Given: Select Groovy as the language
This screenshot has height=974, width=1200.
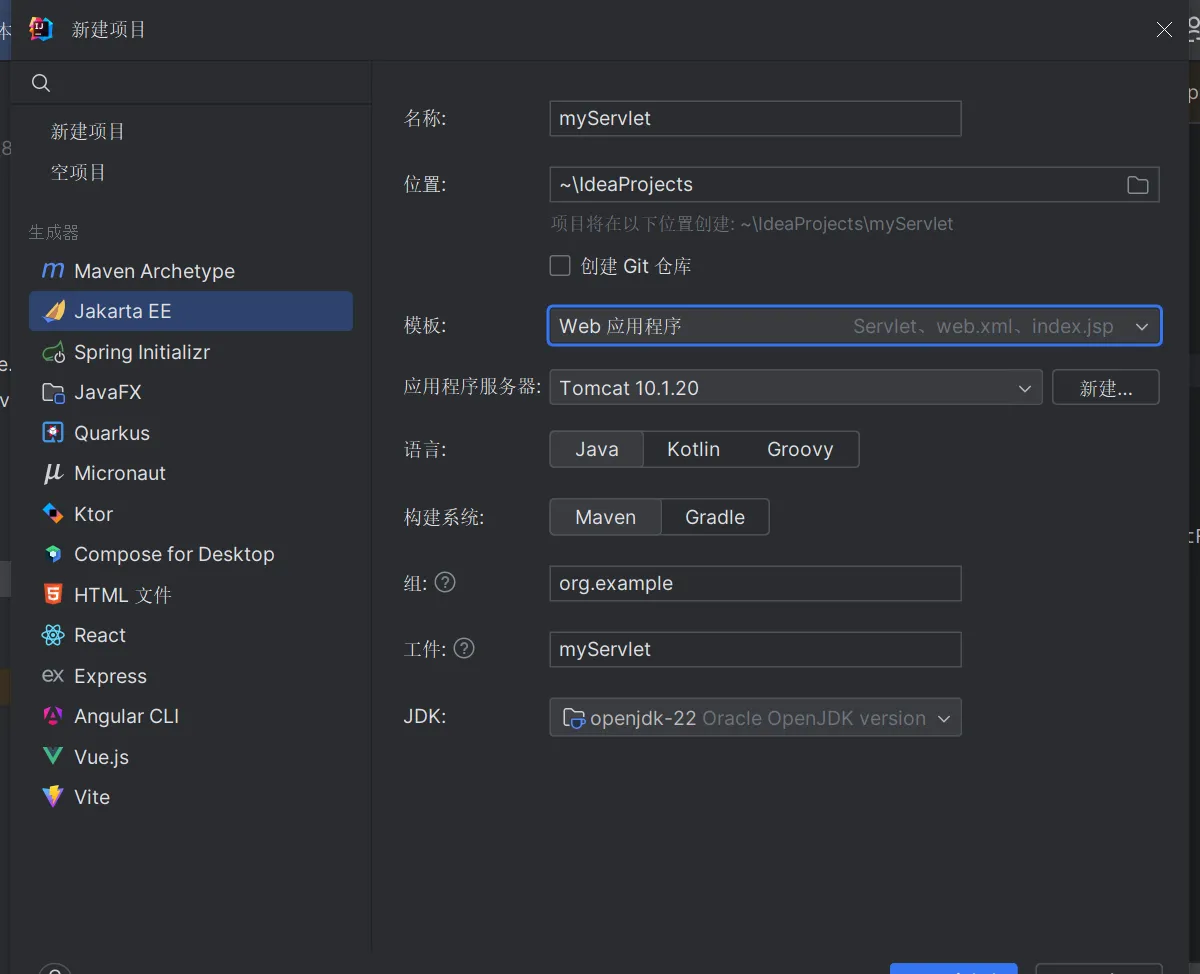Looking at the screenshot, I should pos(800,449).
